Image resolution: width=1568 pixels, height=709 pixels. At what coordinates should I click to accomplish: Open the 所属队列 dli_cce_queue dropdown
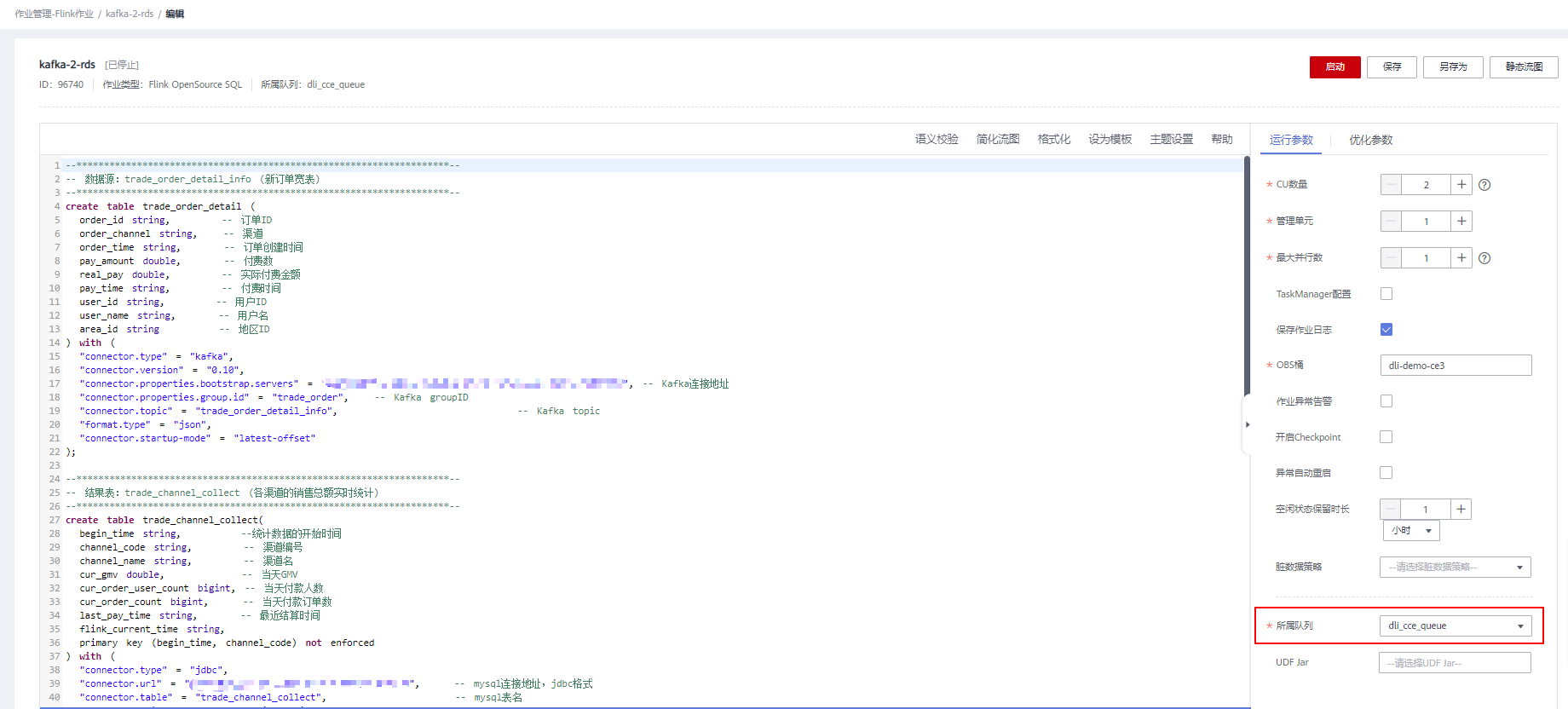1456,626
